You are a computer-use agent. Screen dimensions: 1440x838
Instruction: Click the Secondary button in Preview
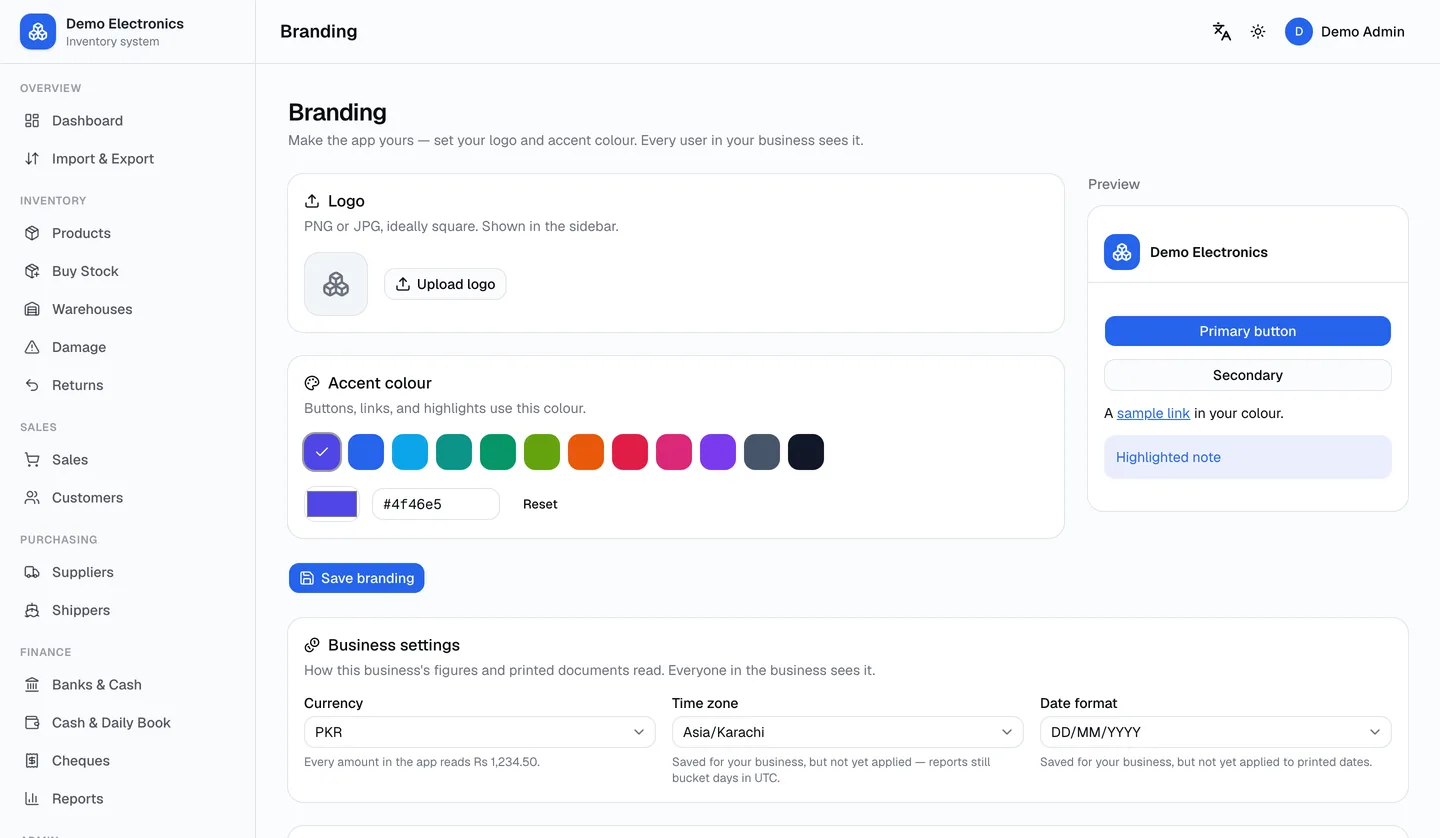point(1247,375)
